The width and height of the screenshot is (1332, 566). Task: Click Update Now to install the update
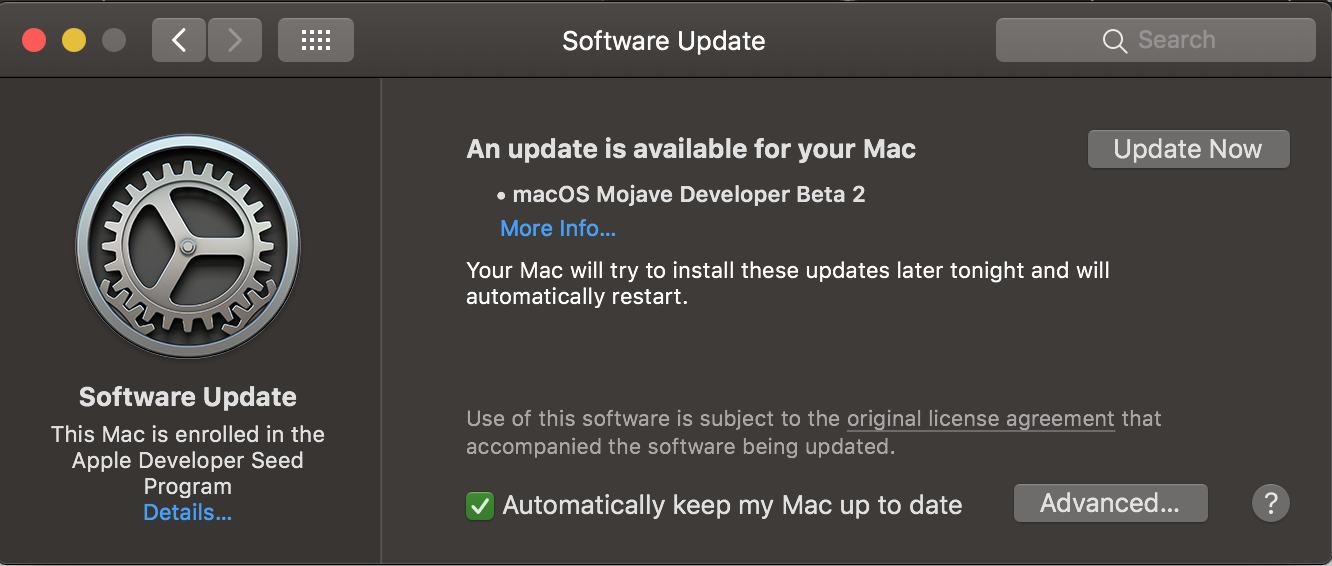[1188, 149]
